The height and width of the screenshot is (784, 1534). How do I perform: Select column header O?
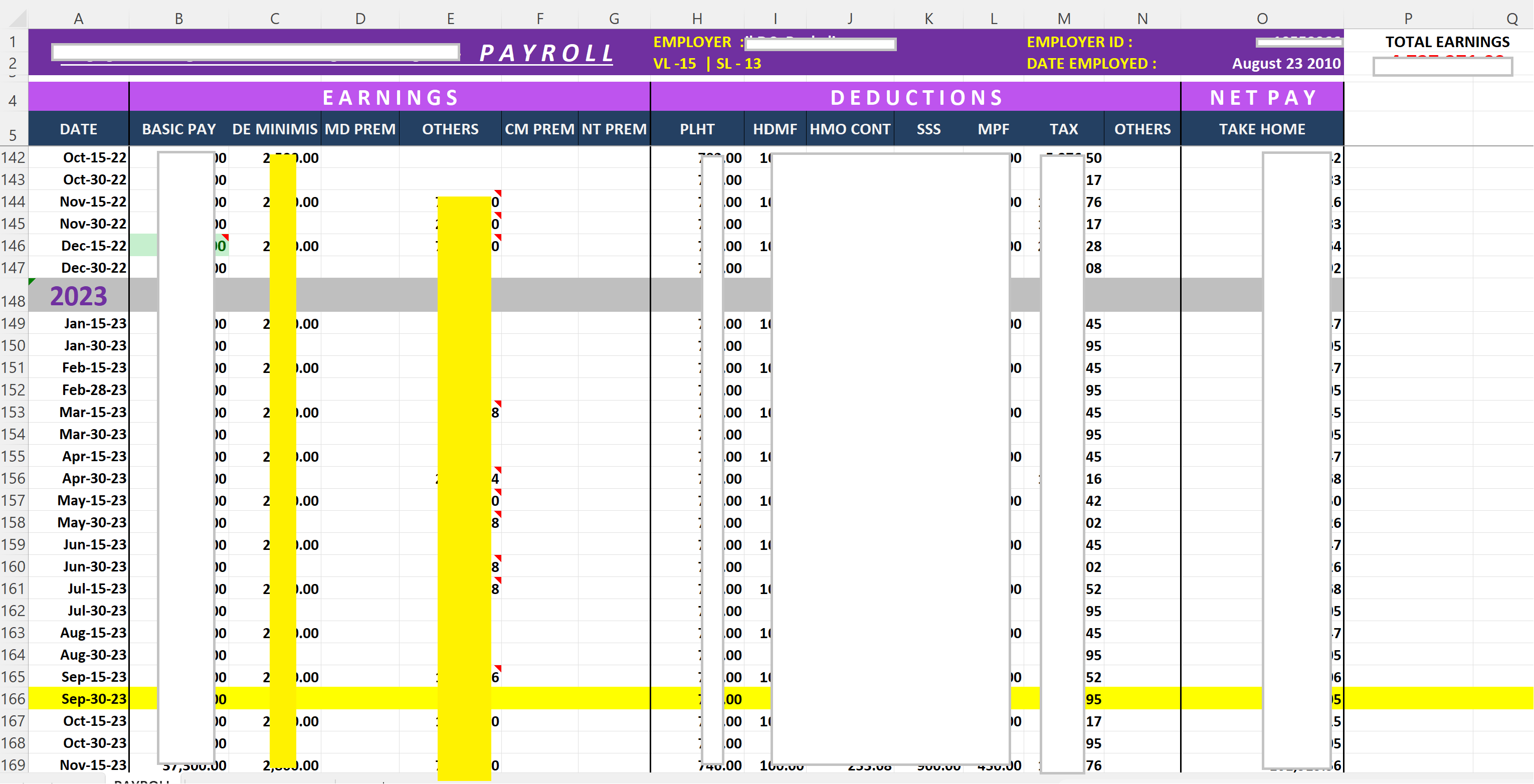1262,19
